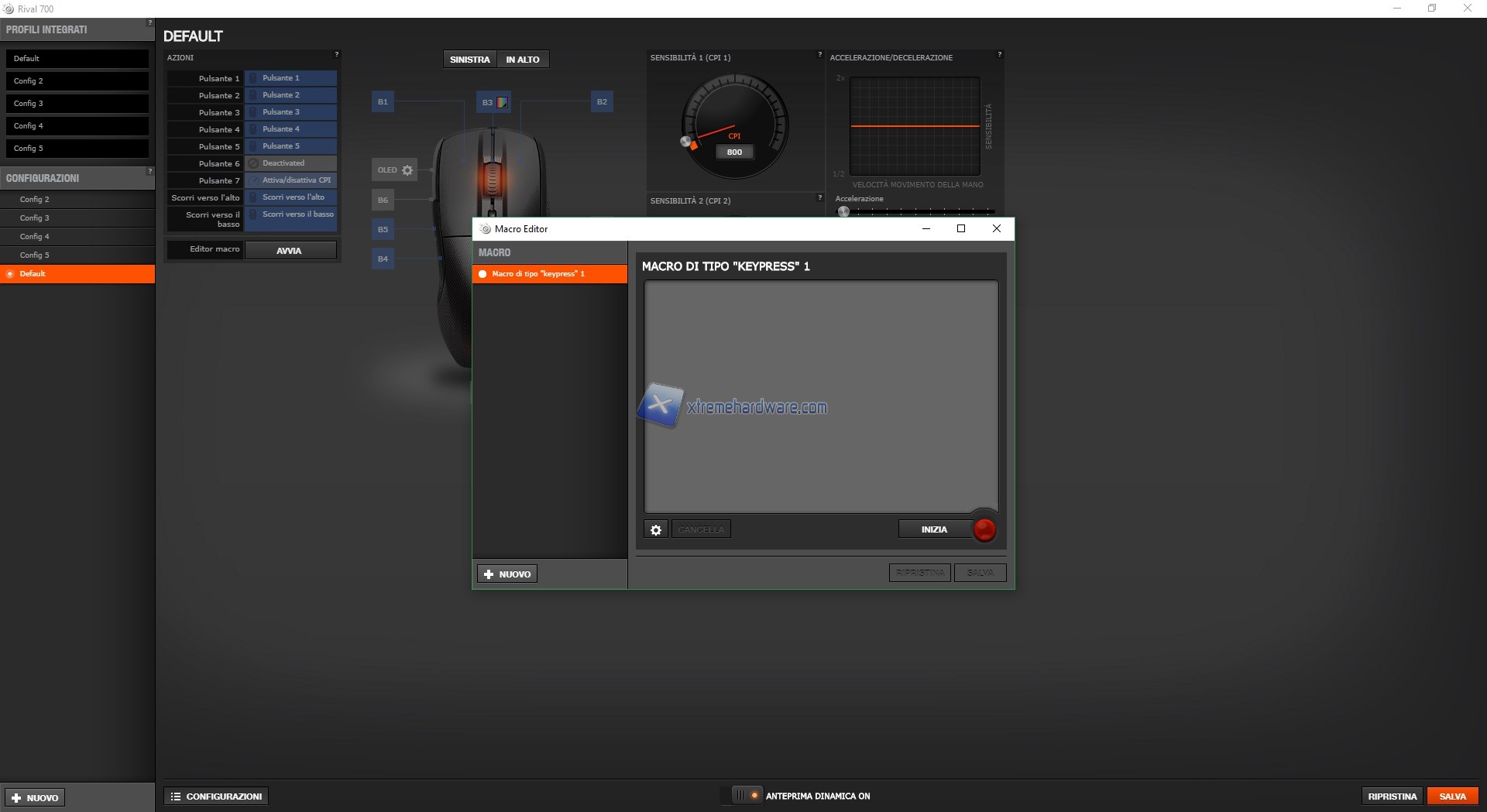Click the orange Salva button
The image size is (1487, 812).
pyautogui.click(x=1452, y=796)
